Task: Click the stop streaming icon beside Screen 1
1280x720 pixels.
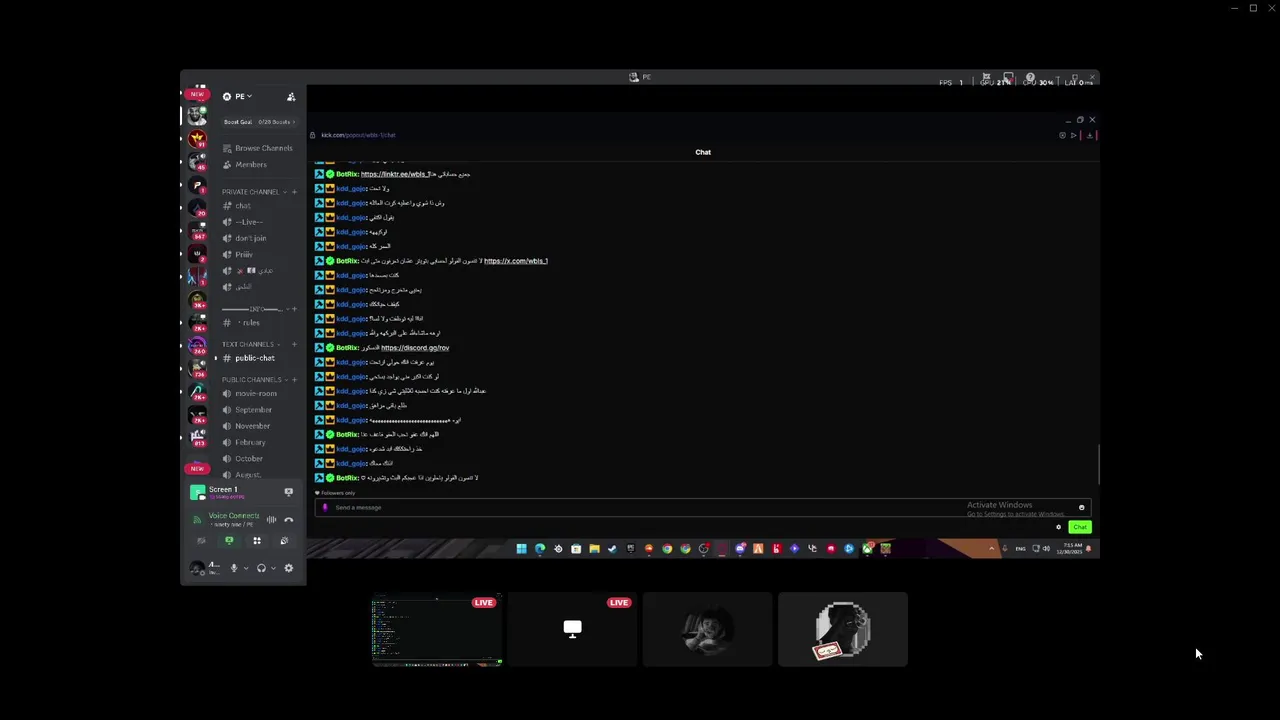Action: pos(289,492)
